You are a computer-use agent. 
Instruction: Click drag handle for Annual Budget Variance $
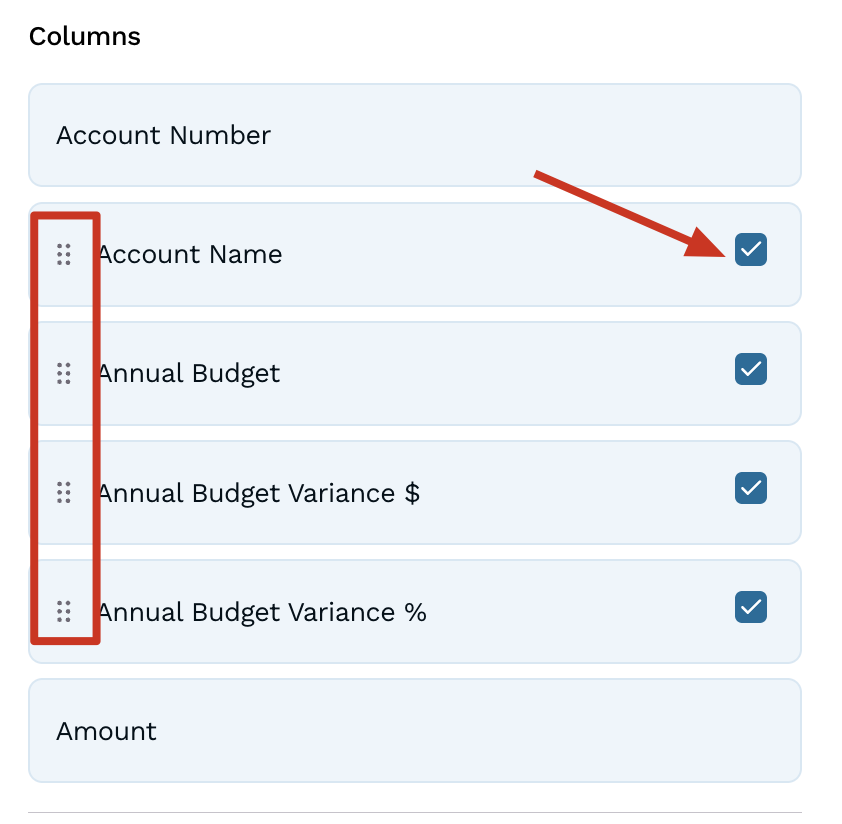(64, 493)
